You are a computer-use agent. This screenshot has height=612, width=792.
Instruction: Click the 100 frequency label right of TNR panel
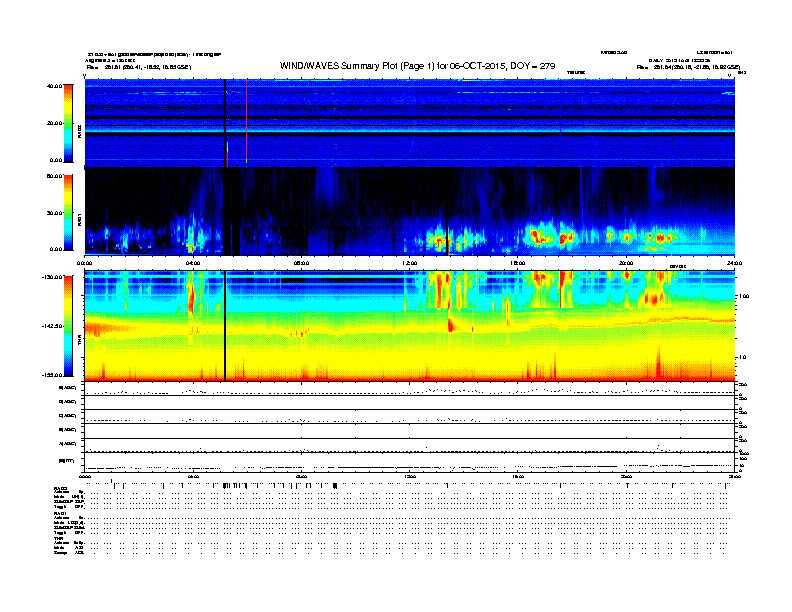point(743,296)
